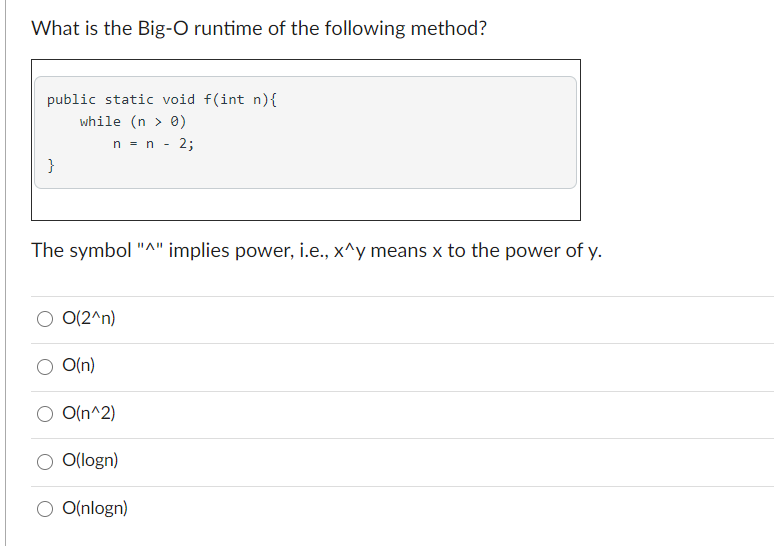Image resolution: width=774 pixels, height=546 pixels.
Task: Click the power symbol explanation sentence
Action: pyautogui.click(x=316, y=250)
